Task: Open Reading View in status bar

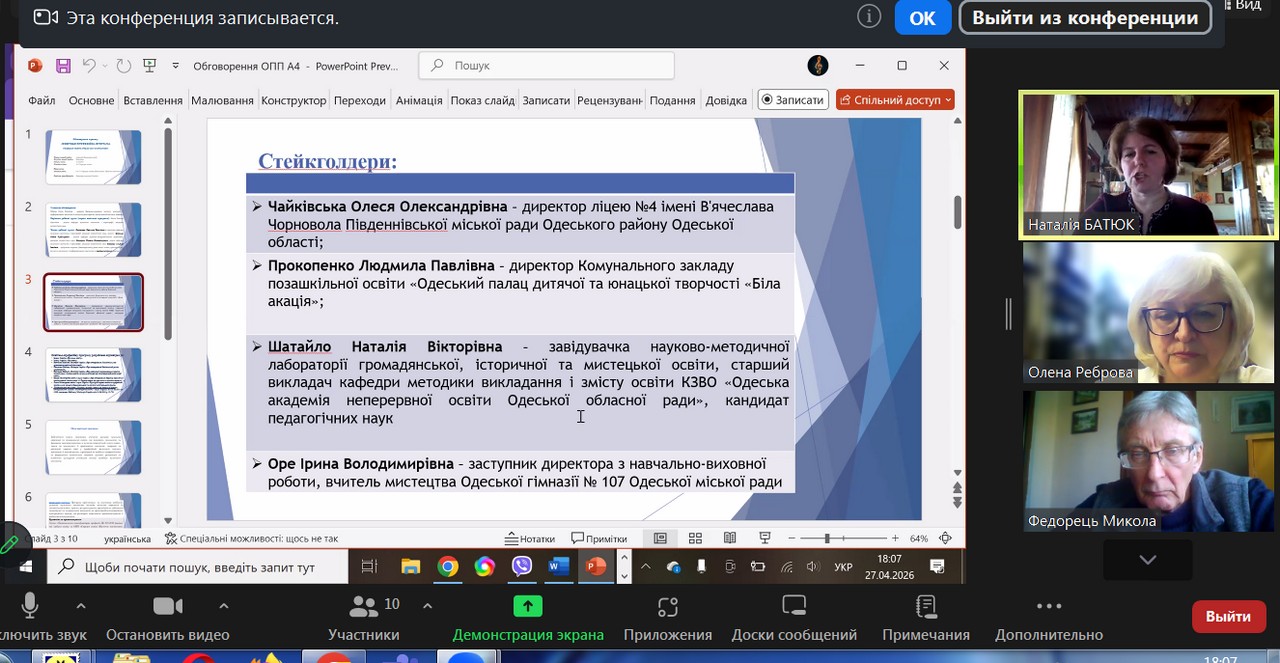Action: click(730, 538)
